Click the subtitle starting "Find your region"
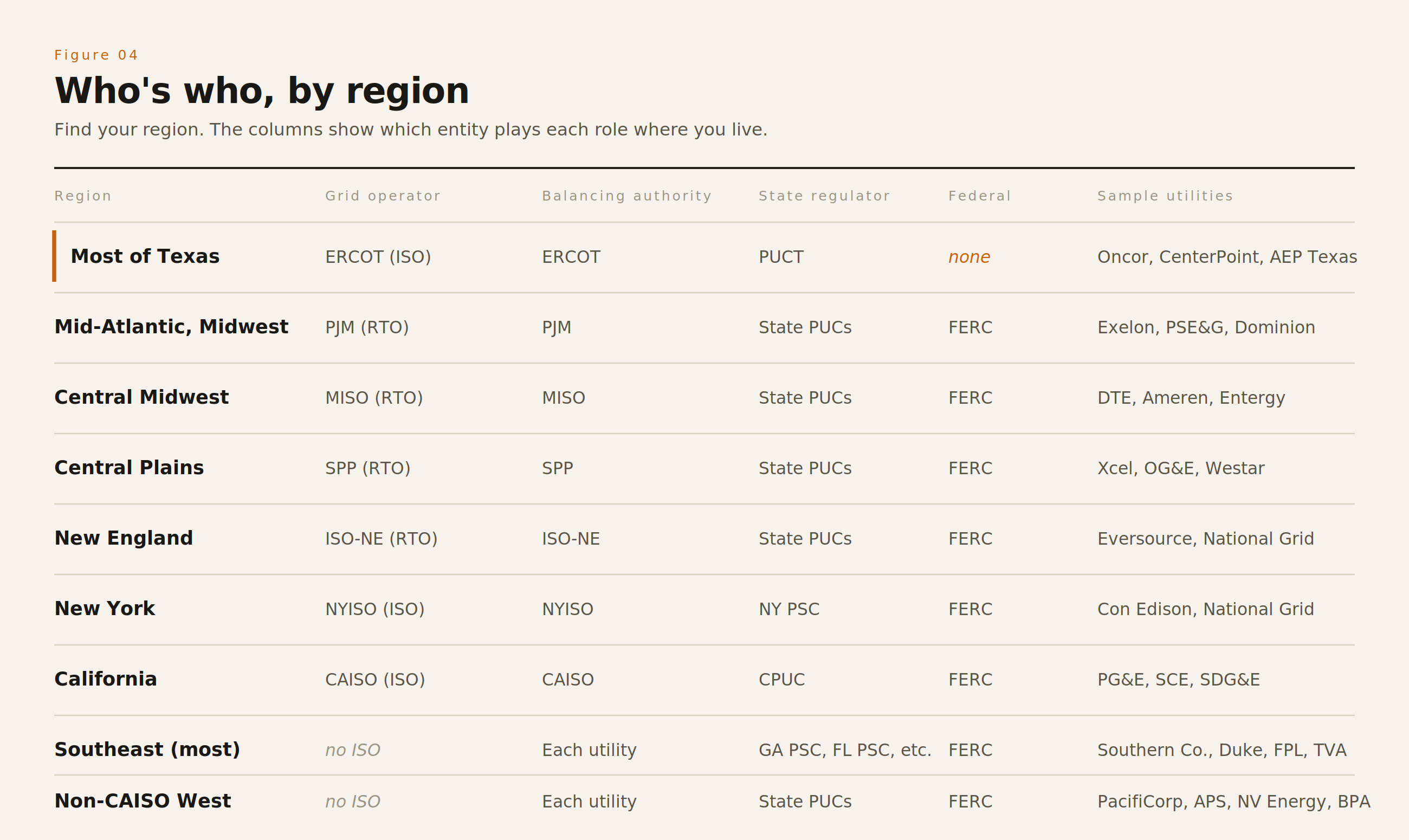1409x840 pixels. point(411,130)
